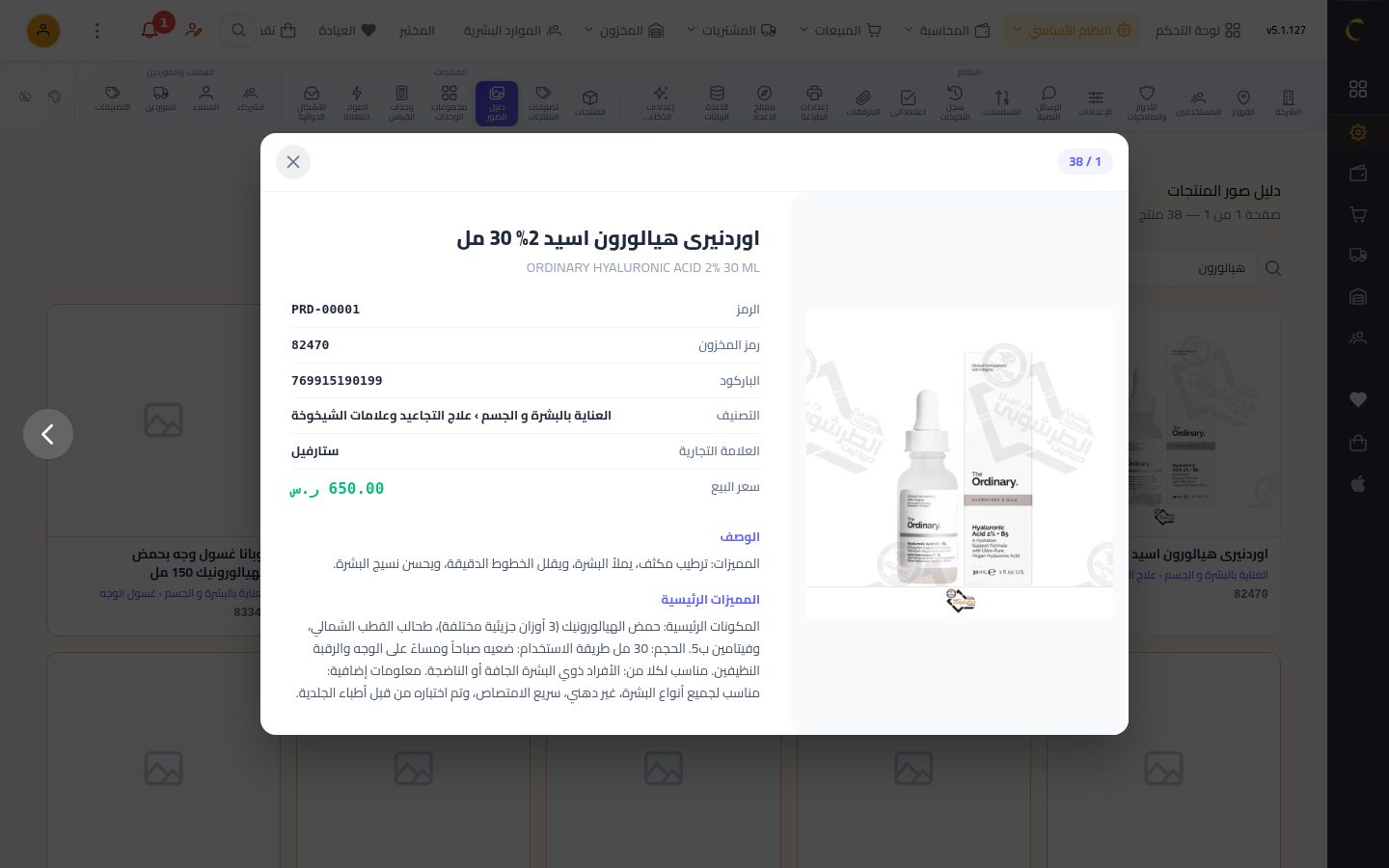Close the product details dialog
The width and height of the screenshot is (1389, 868).
pos(293,162)
